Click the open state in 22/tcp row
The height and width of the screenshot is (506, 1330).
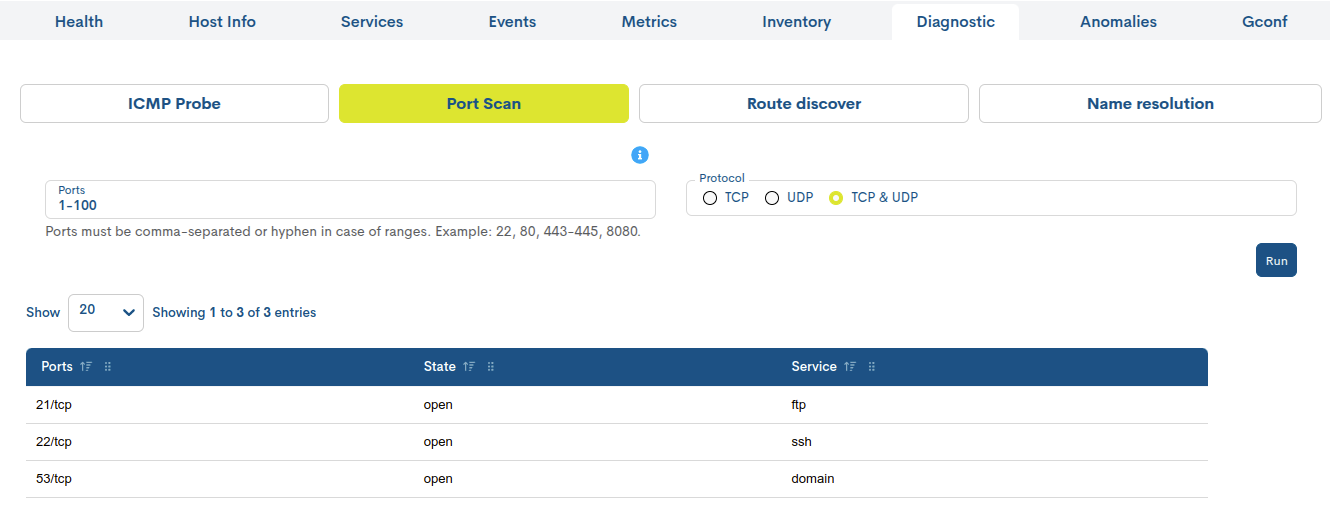[438, 442]
